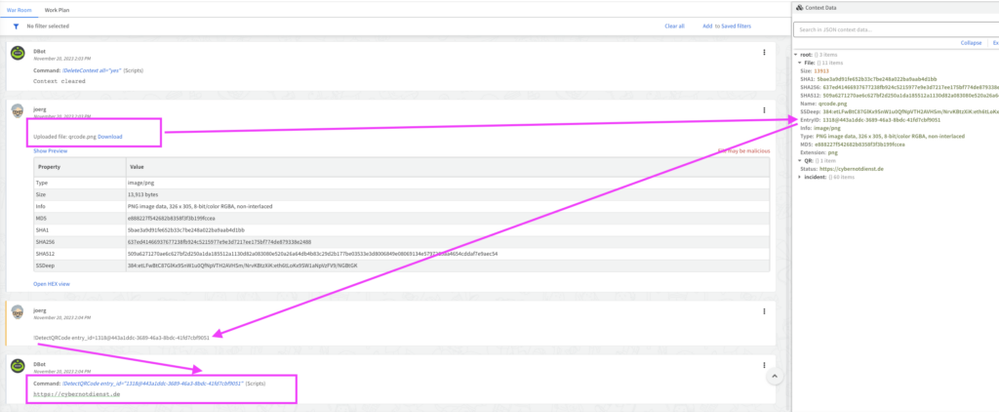Click the No filter selected text
The height and width of the screenshot is (412, 999).
48,26
